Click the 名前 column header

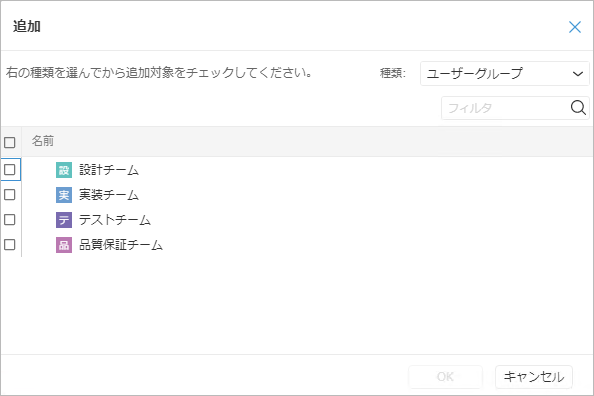point(43,141)
